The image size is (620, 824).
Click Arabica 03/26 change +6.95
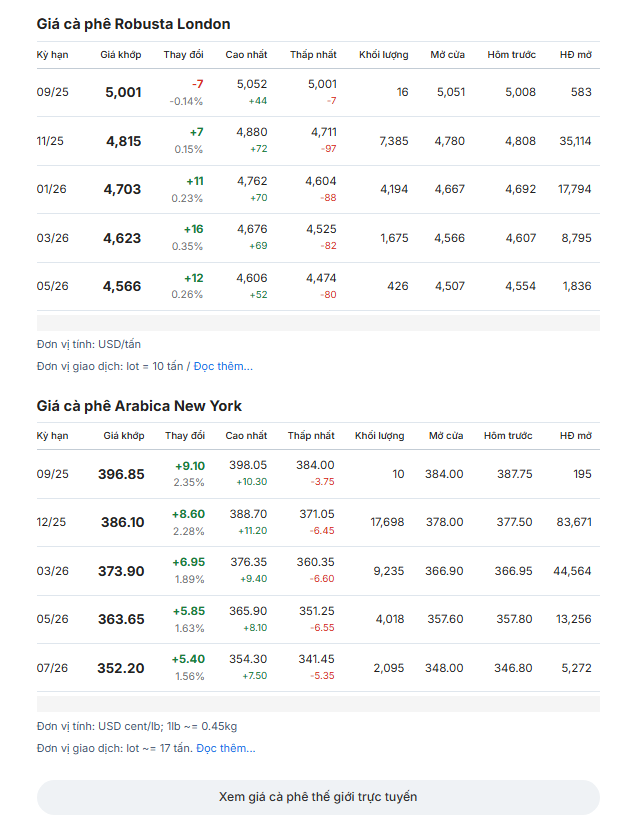[189, 562]
